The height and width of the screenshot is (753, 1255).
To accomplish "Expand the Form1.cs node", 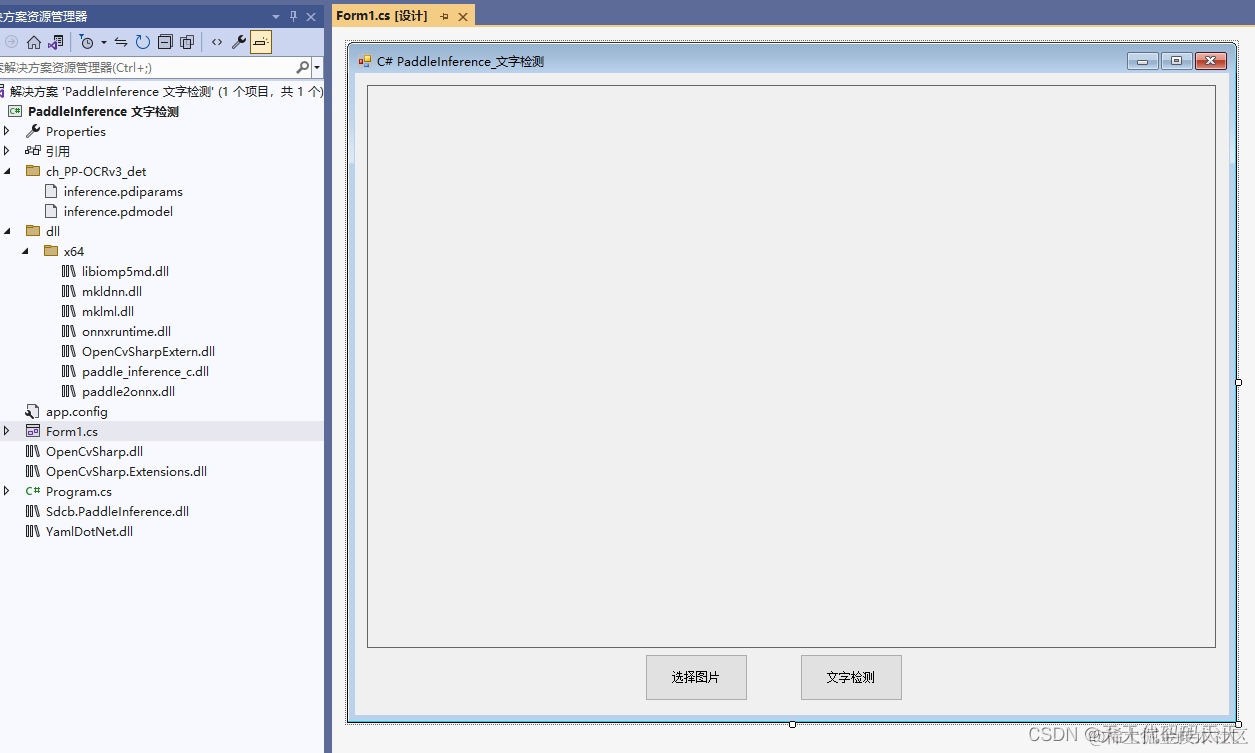I will click(7, 431).
